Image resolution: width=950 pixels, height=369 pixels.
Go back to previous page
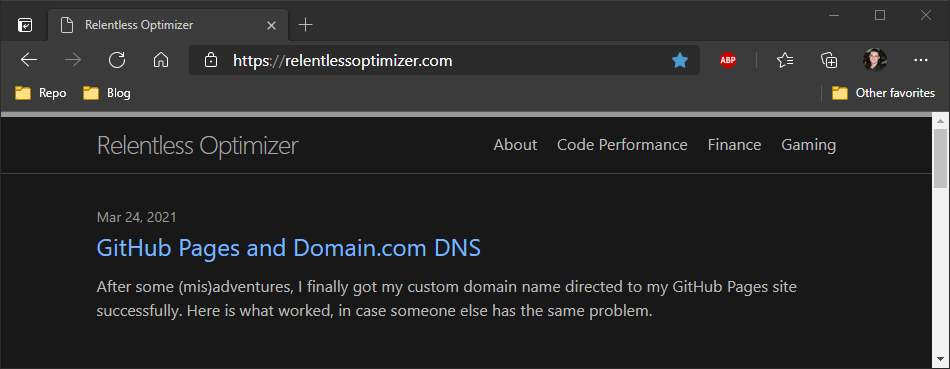click(x=29, y=60)
